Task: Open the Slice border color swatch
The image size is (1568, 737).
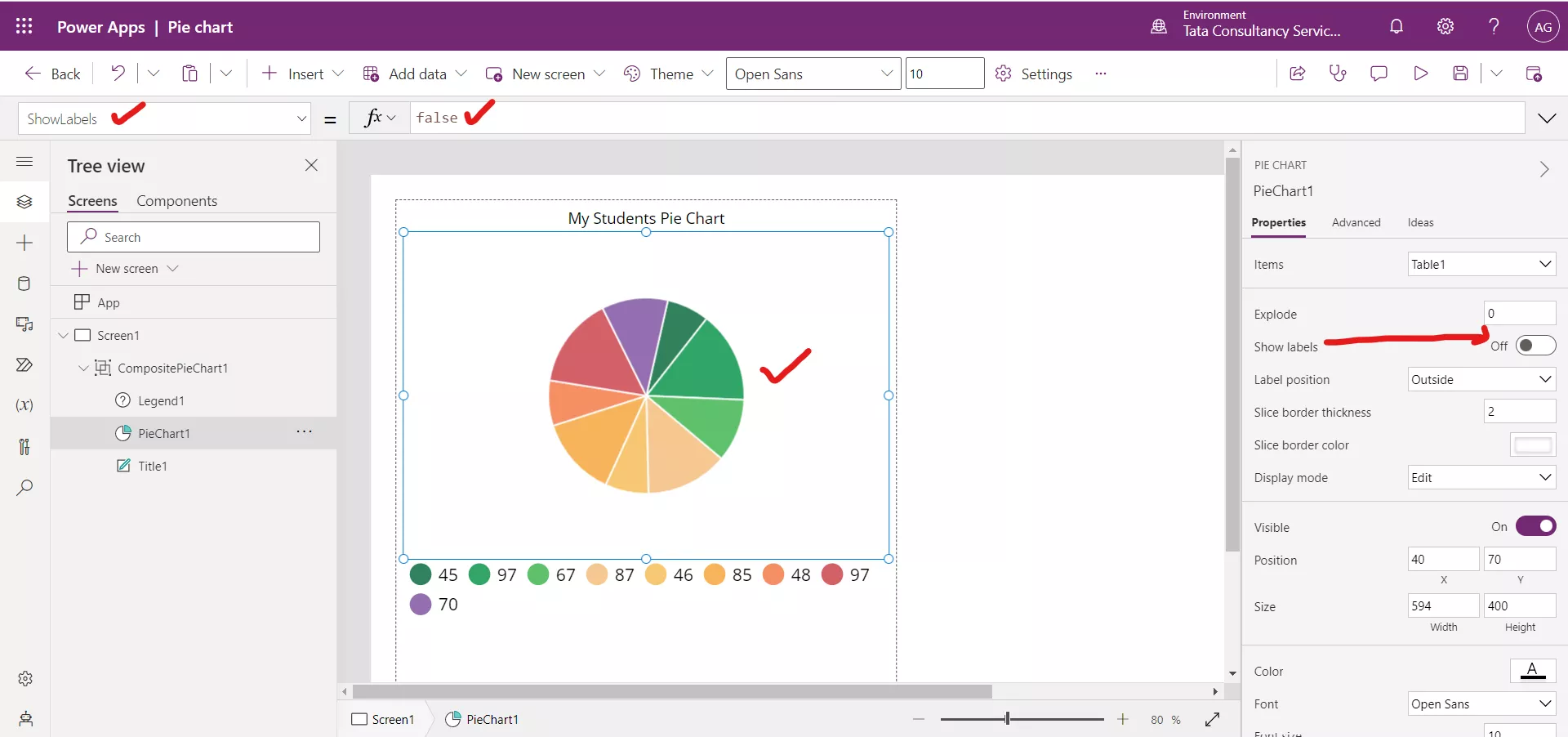Action: pyautogui.click(x=1532, y=444)
